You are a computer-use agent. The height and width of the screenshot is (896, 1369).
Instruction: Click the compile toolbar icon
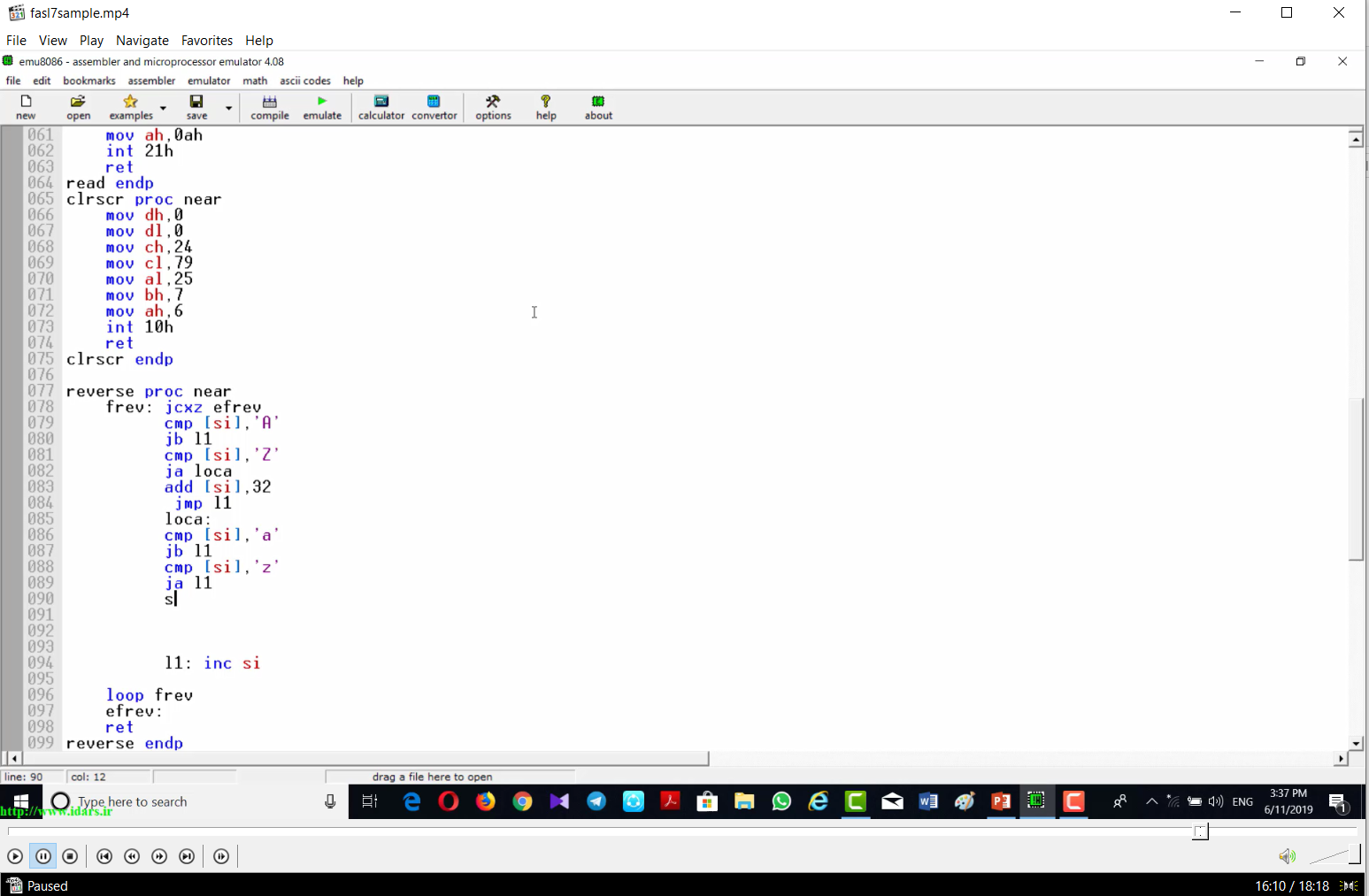click(x=270, y=107)
